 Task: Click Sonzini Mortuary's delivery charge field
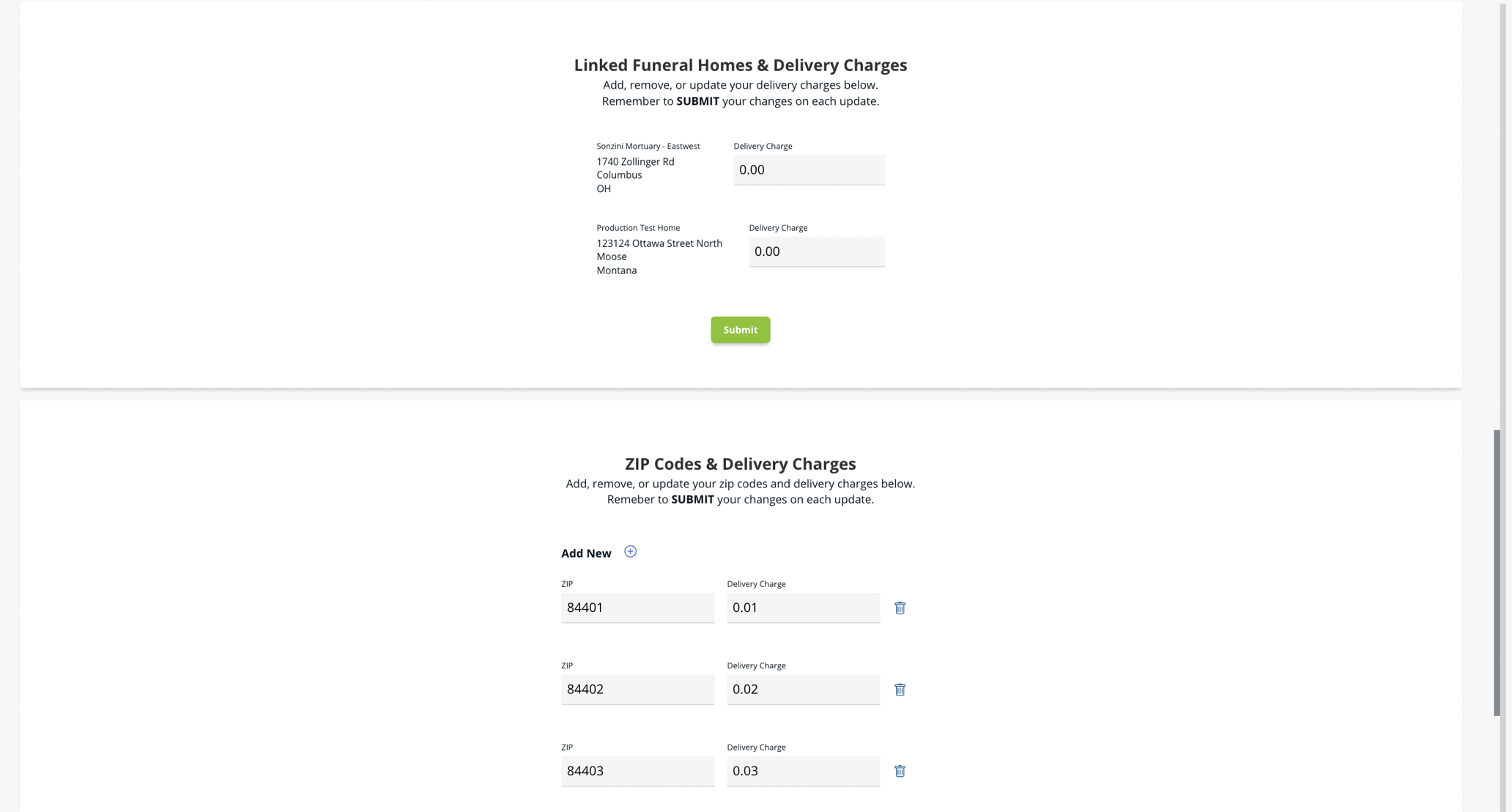point(808,169)
